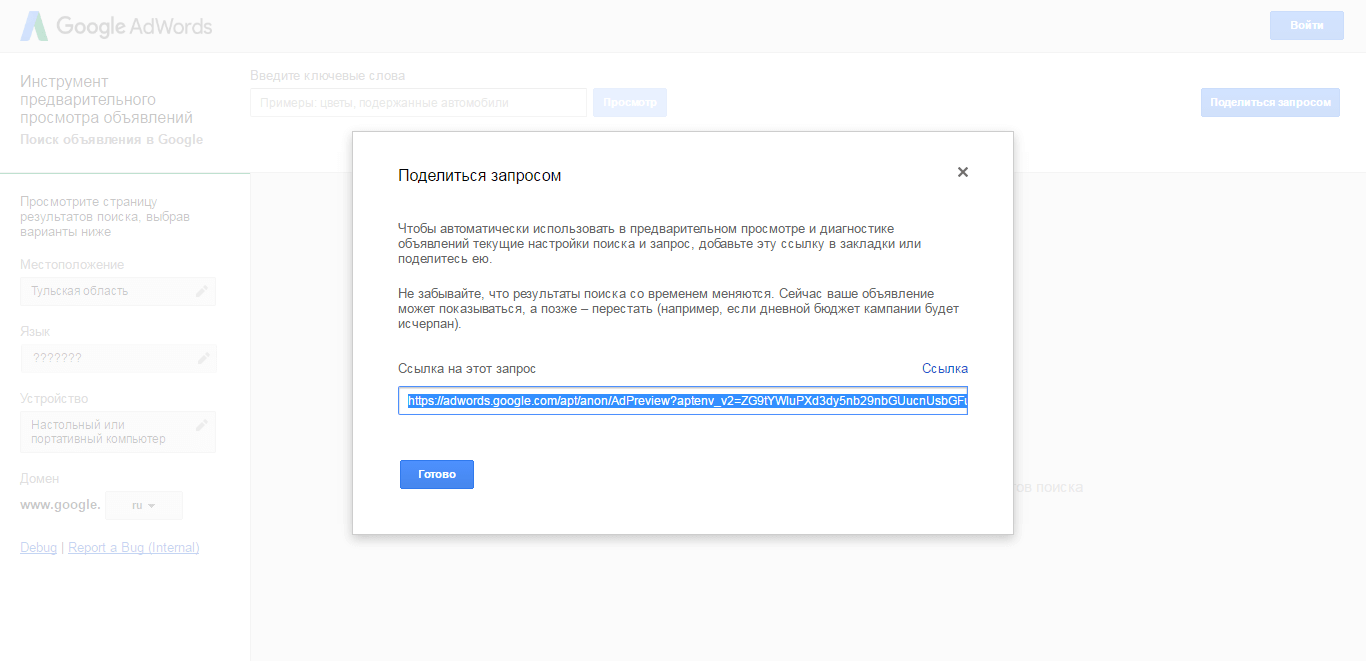This screenshot has width=1366, height=661.
Task: Select the shared query URL text
Action: [683, 400]
